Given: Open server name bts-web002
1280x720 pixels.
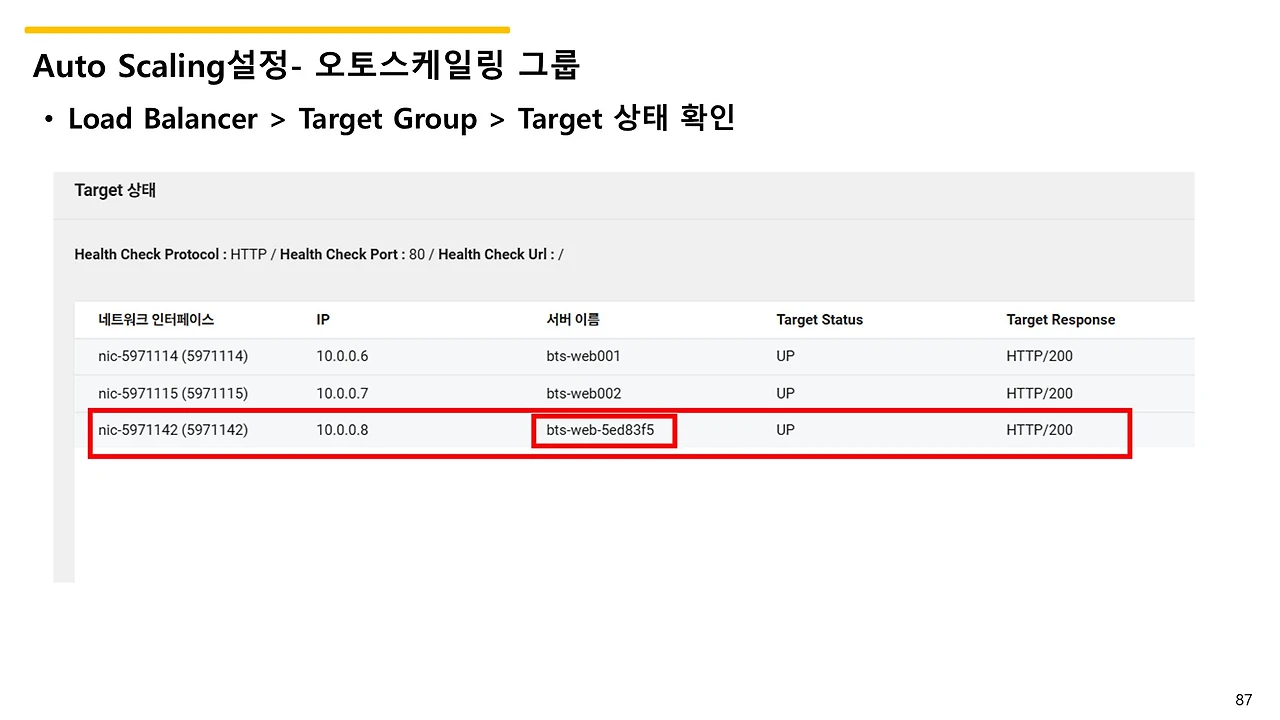Looking at the screenshot, I should (583, 393).
